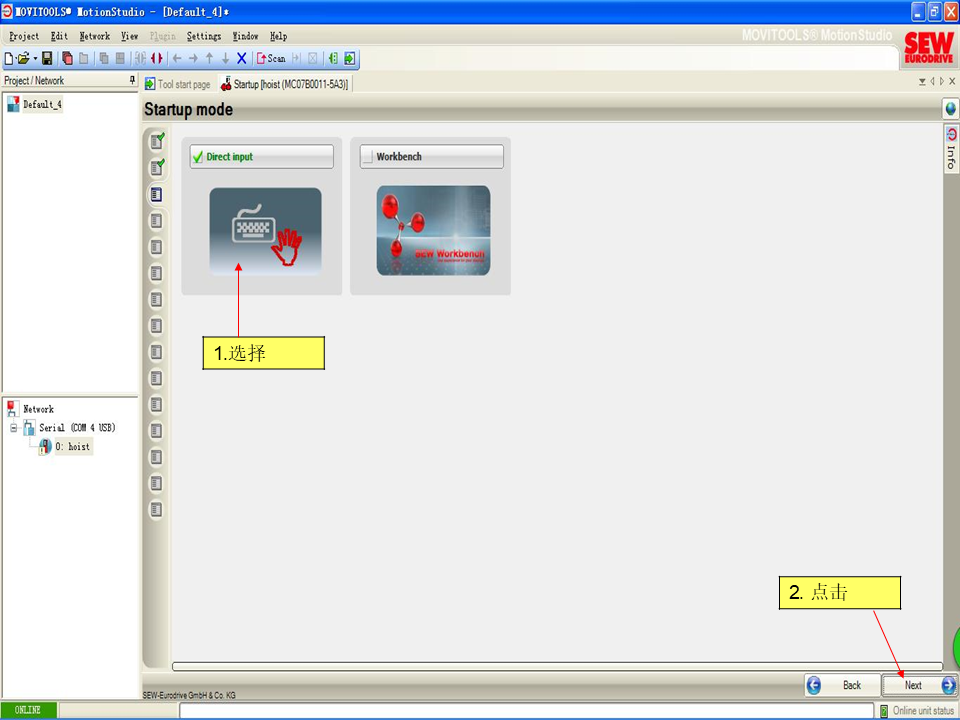Open the Info globe icon at top right
Image resolution: width=960 pixels, height=720 pixels.
click(950, 108)
